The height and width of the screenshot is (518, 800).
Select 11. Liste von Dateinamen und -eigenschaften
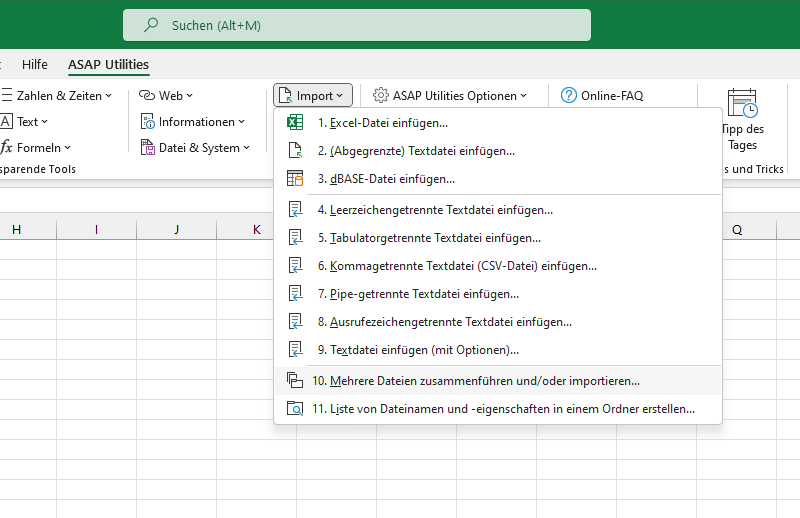(498, 408)
